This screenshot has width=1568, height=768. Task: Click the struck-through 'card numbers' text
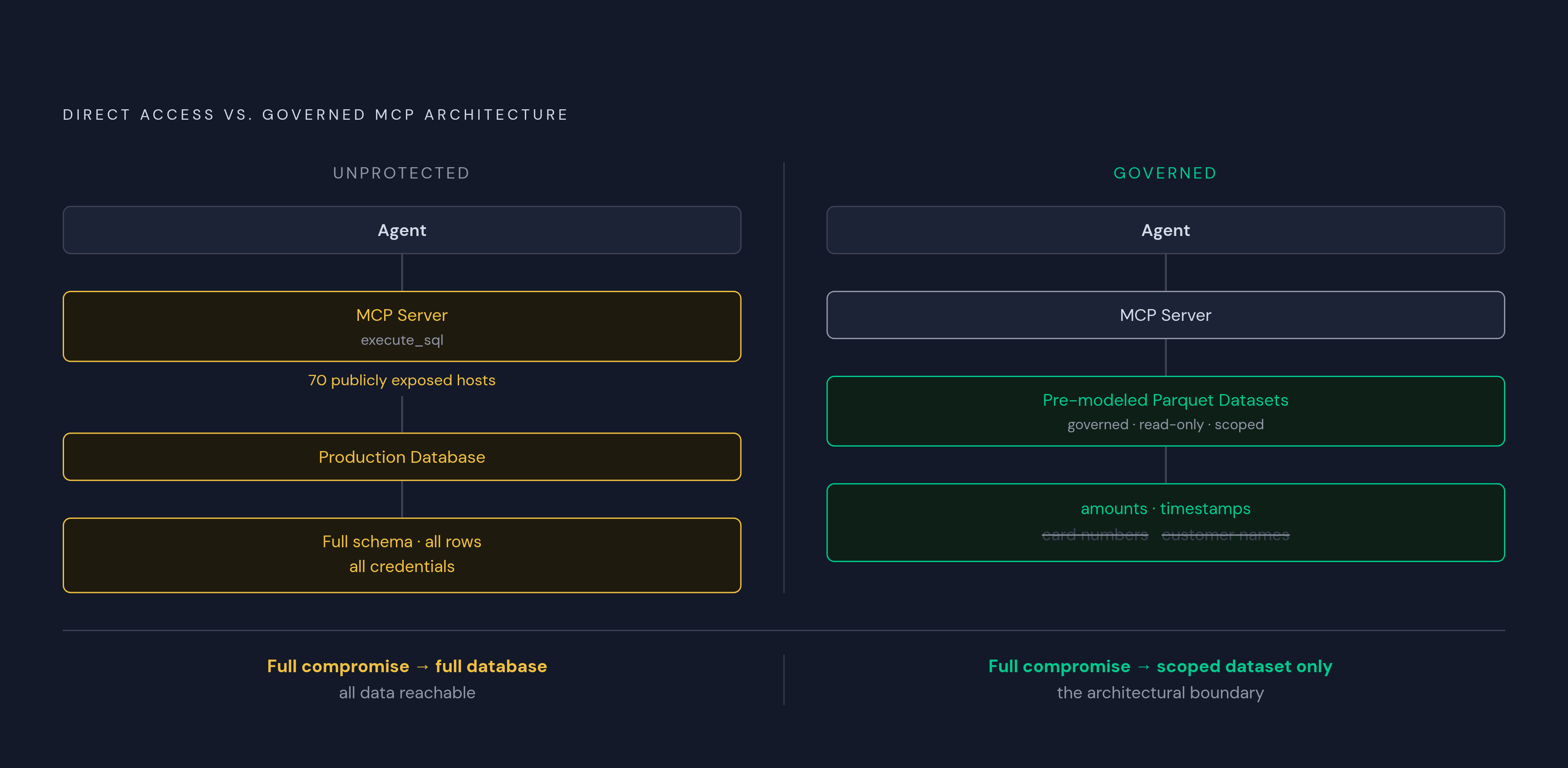click(1095, 535)
